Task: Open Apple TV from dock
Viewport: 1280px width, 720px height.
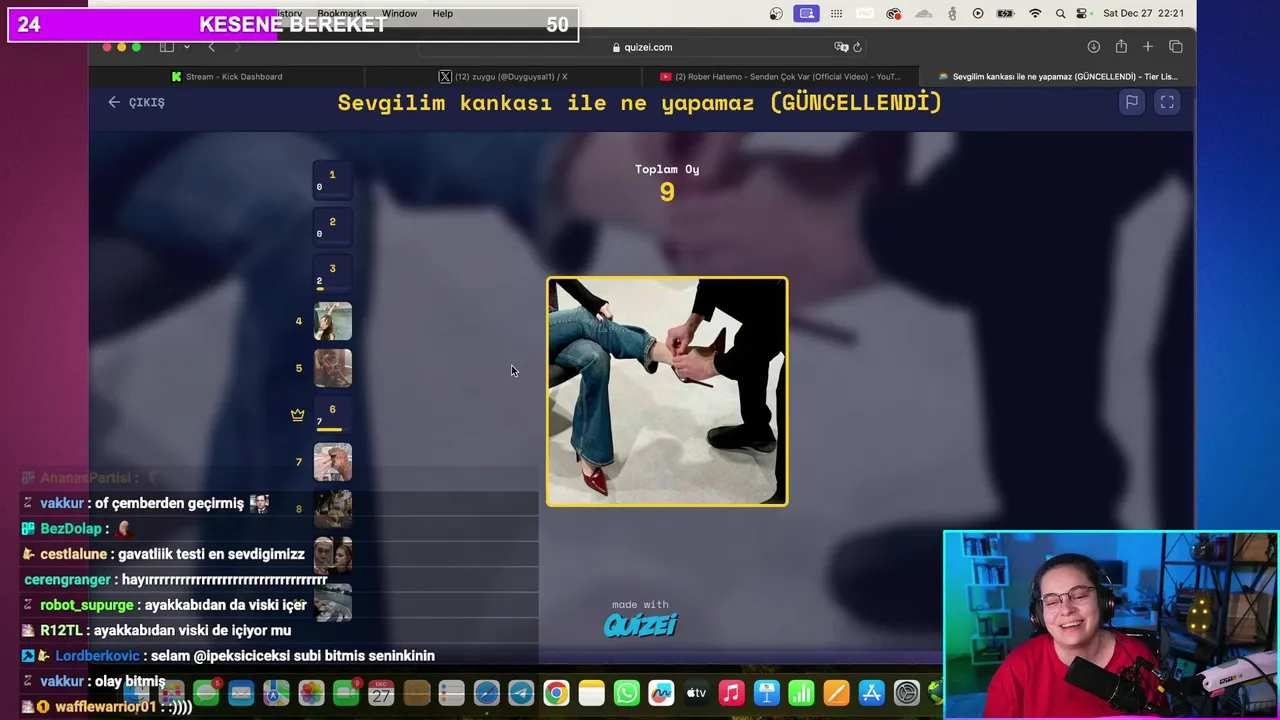Action: pos(696,693)
